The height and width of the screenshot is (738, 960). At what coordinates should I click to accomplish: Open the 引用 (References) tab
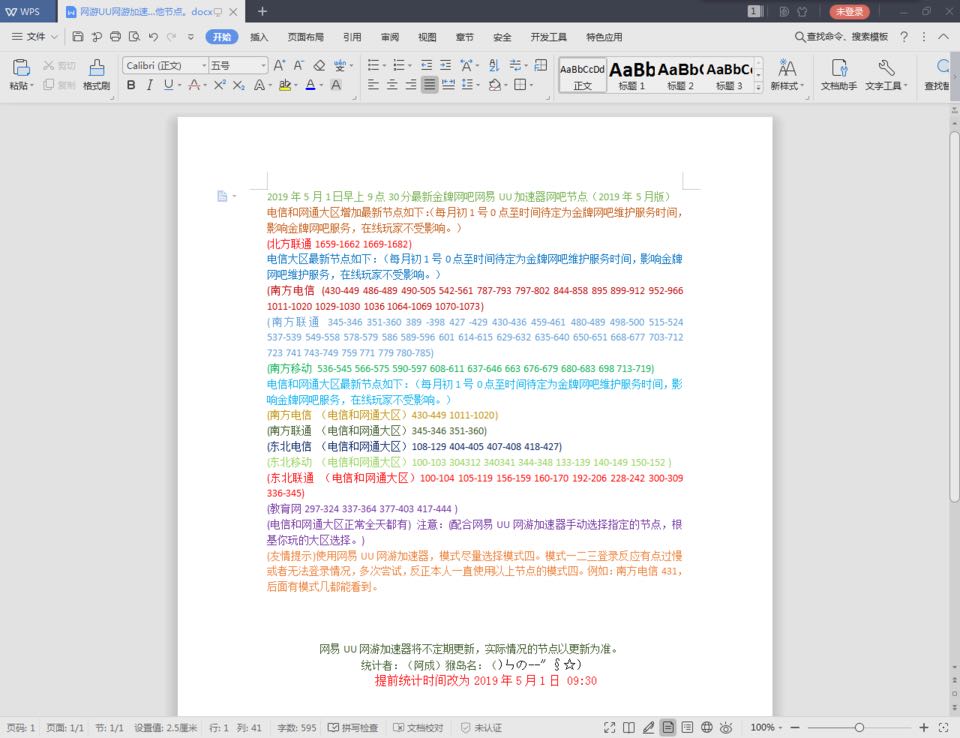tap(352, 37)
